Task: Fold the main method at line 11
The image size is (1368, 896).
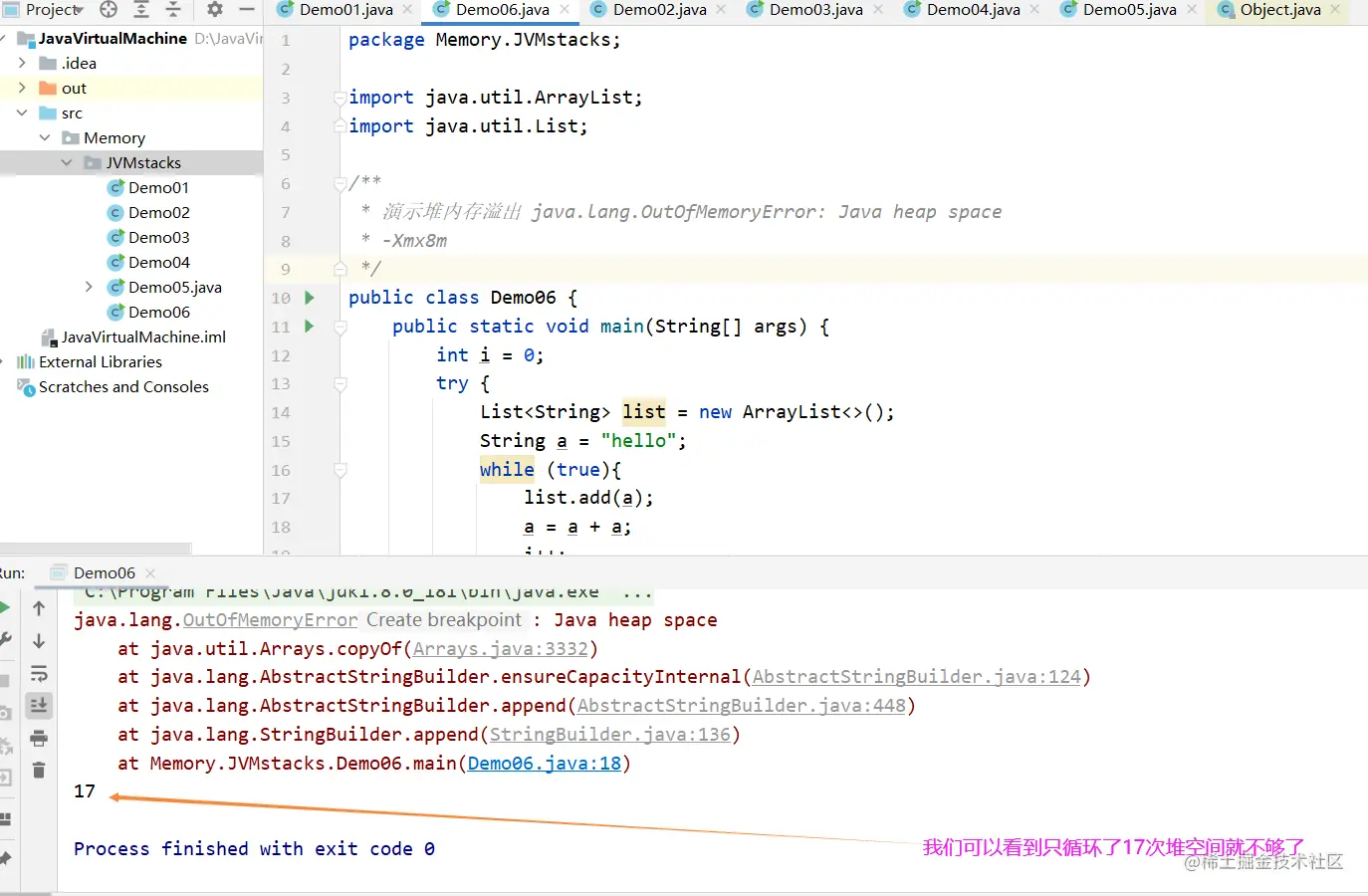Action: point(340,327)
